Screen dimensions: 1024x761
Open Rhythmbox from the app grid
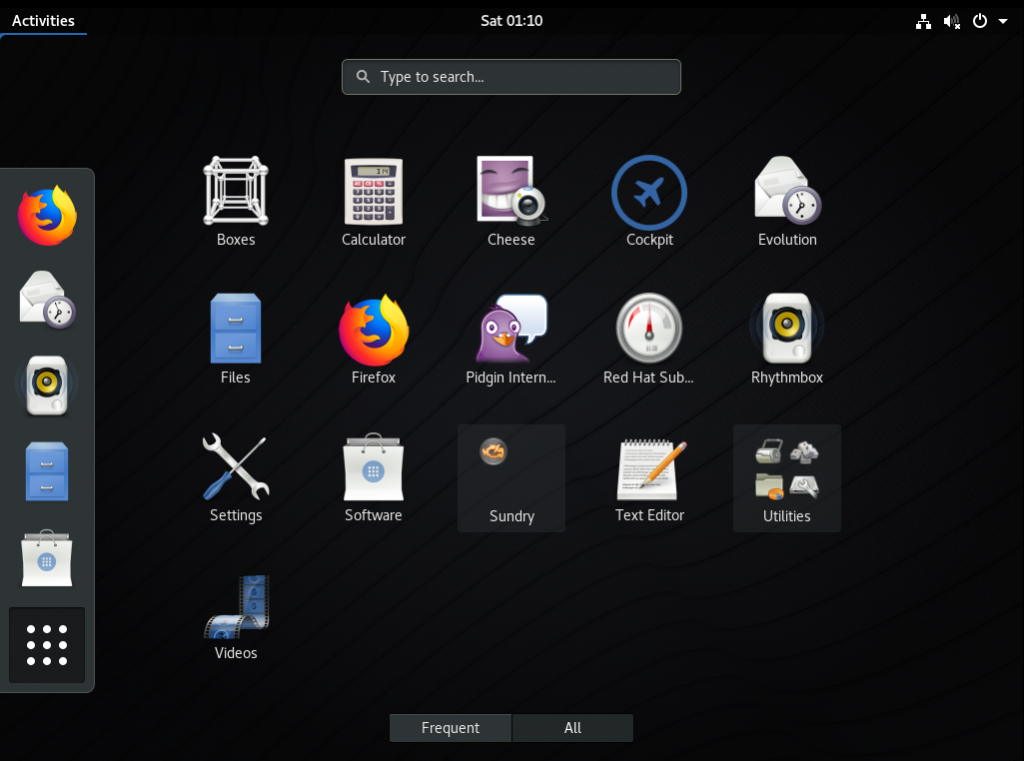[787, 339]
